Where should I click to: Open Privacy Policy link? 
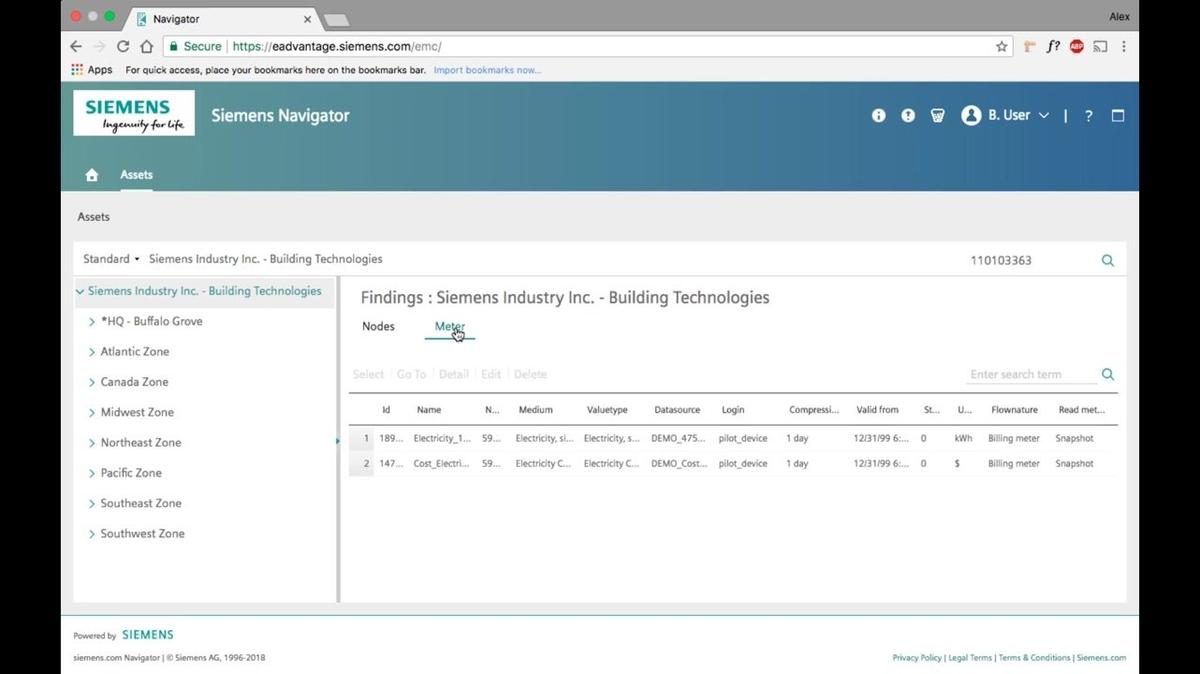click(x=917, y=658)
